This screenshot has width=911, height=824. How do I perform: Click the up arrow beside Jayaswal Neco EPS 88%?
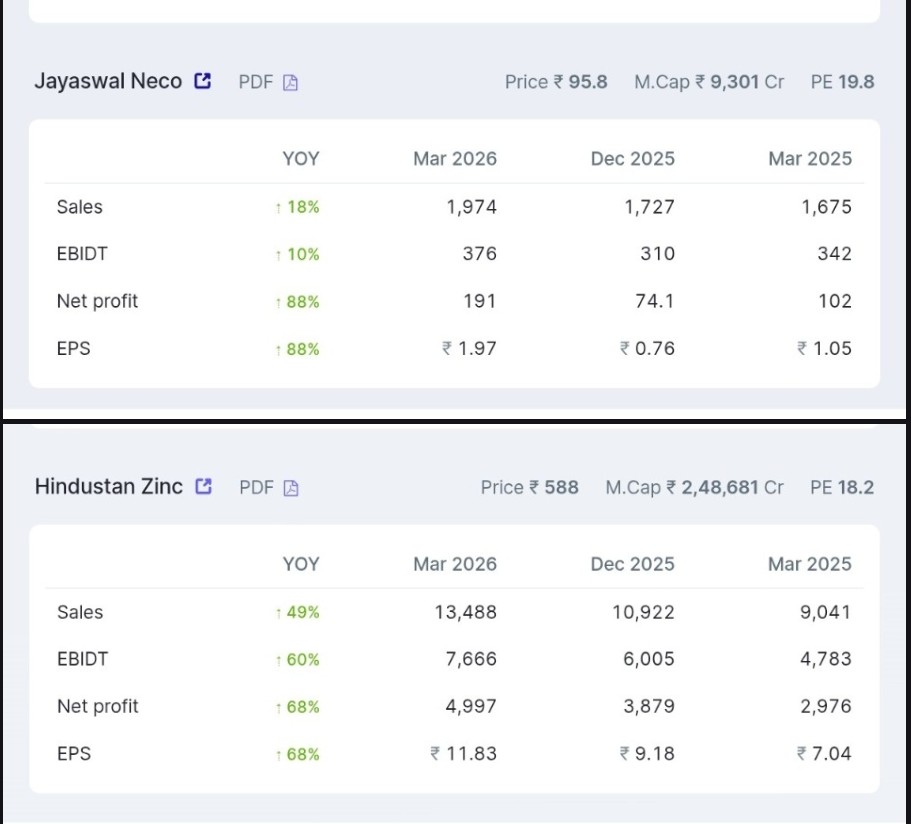tap(278, 348)
